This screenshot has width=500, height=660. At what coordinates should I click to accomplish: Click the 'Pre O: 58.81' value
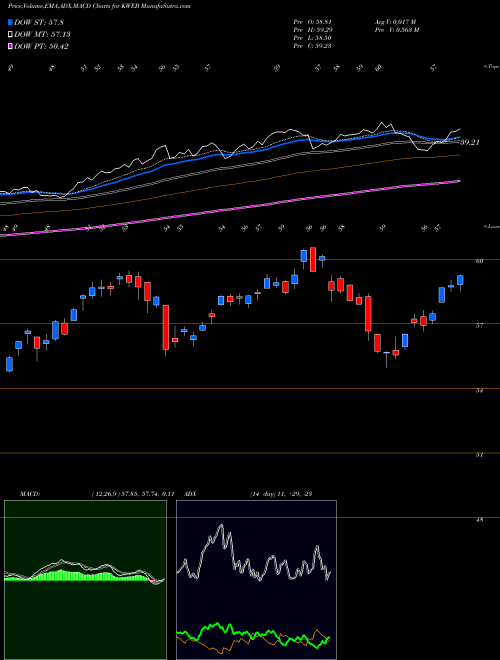[x=313, y=22]
